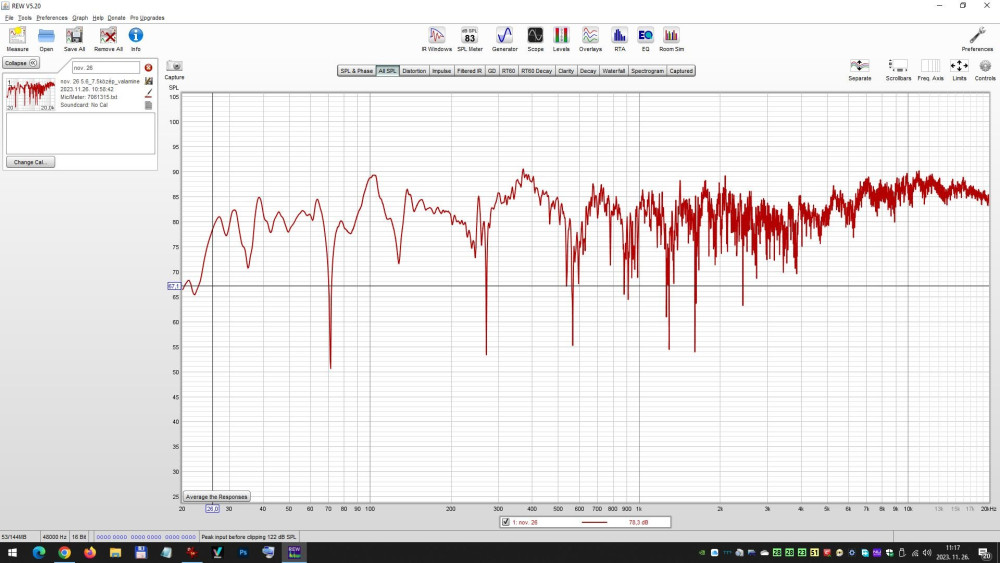Collapse the measurements side panel
Viewport: 1000px width, 563px height.
pos(20,63)
